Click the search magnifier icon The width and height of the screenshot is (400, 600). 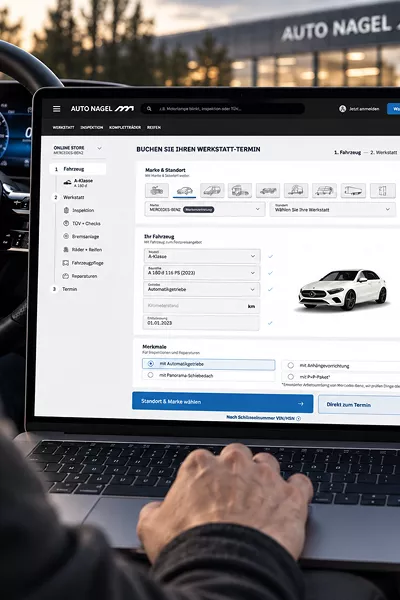[x=149, y=109]
